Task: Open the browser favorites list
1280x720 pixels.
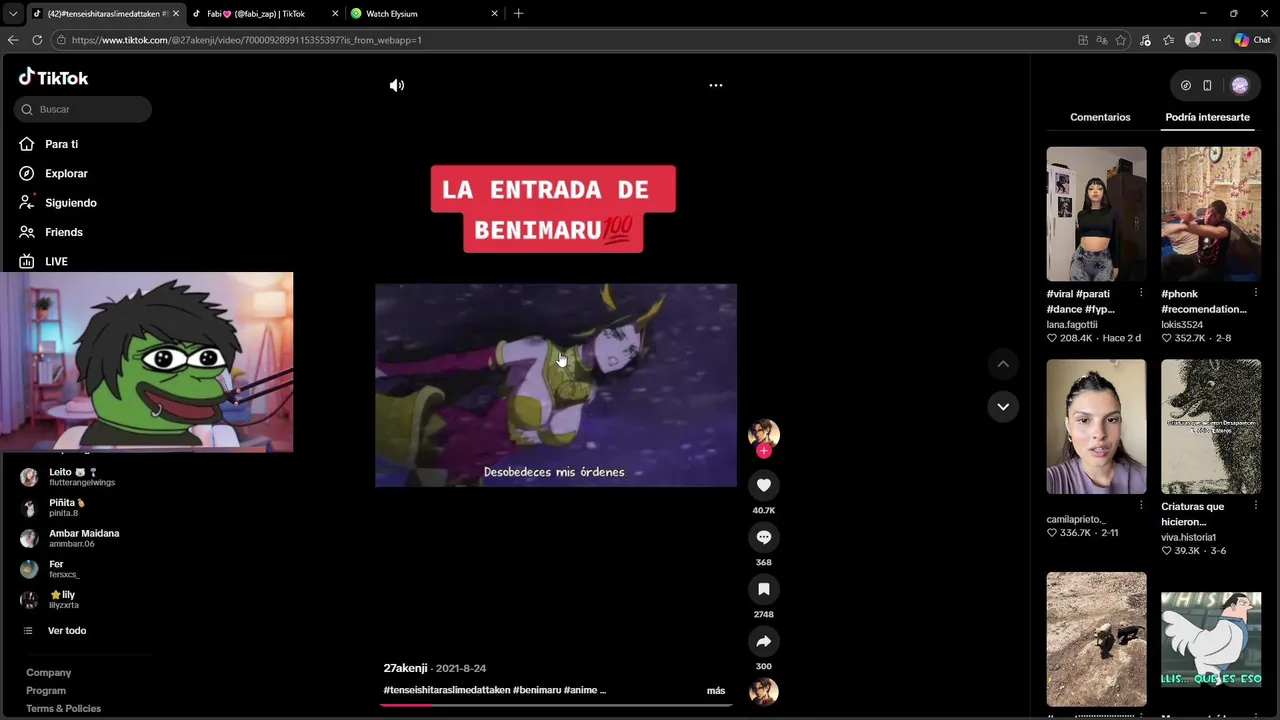Action: click(x=1169, y=40)
